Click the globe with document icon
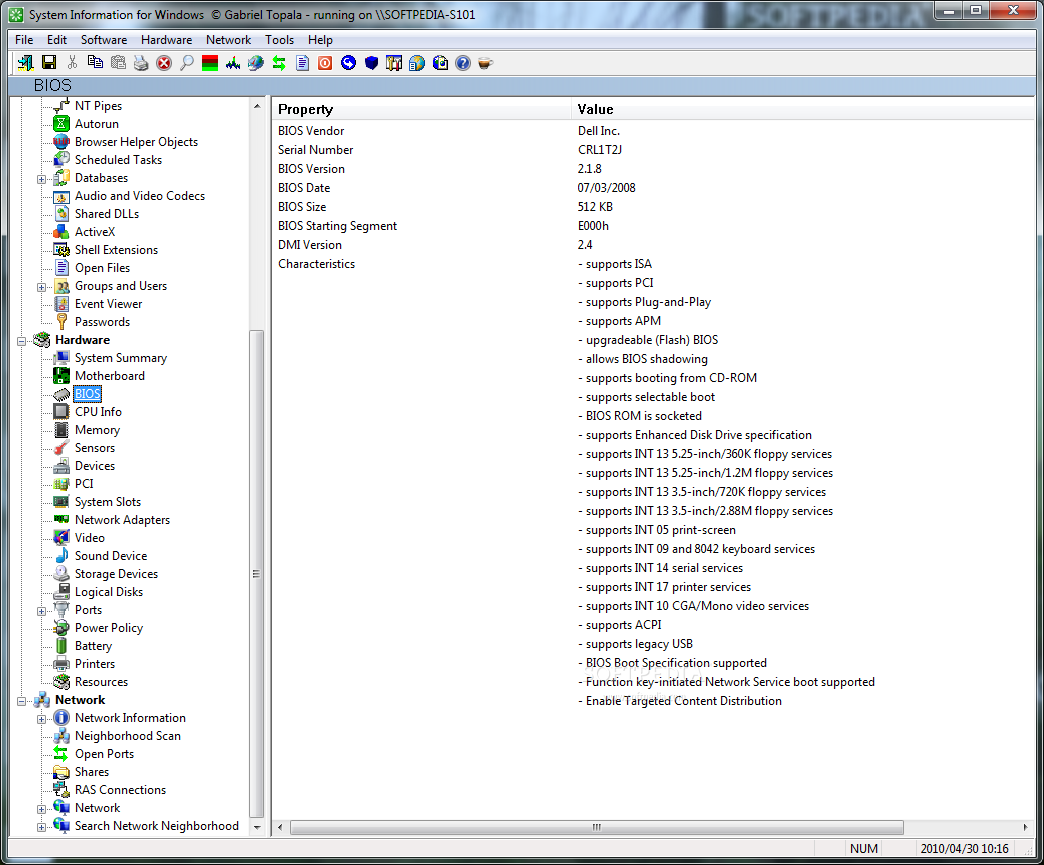The image size is (1044, 865). 417,63
